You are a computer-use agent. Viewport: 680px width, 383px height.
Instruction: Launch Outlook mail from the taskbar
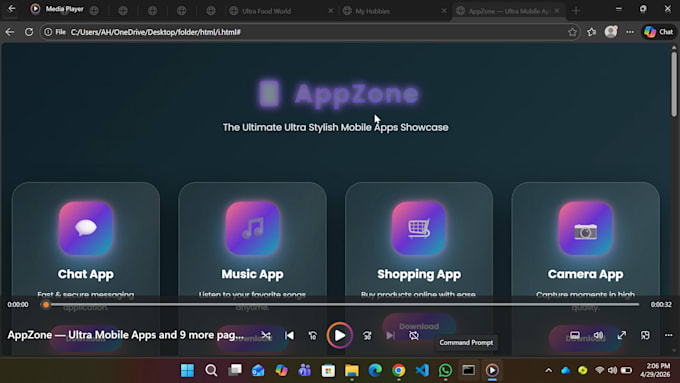tap(258, 370)
